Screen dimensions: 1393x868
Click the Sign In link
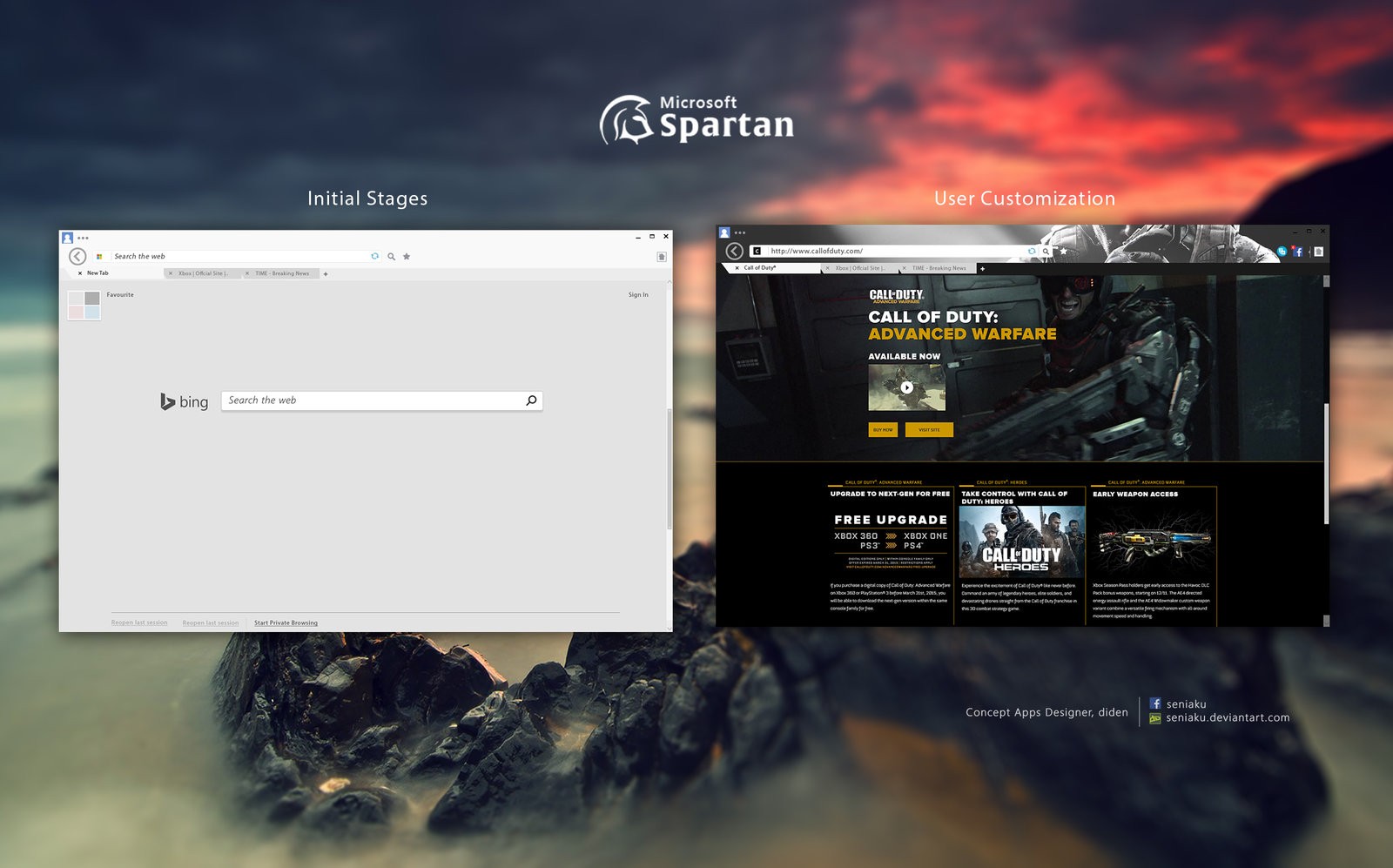click(638, 295)
